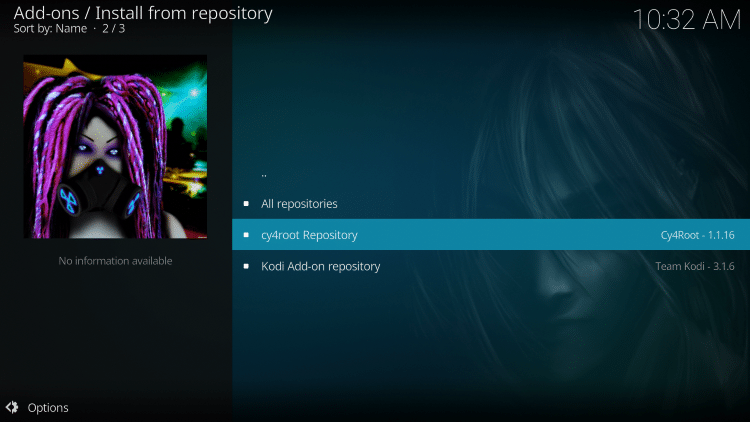750x422 pixels.
Task: Open Kodi Add-on repository
Action: point(491,266)
